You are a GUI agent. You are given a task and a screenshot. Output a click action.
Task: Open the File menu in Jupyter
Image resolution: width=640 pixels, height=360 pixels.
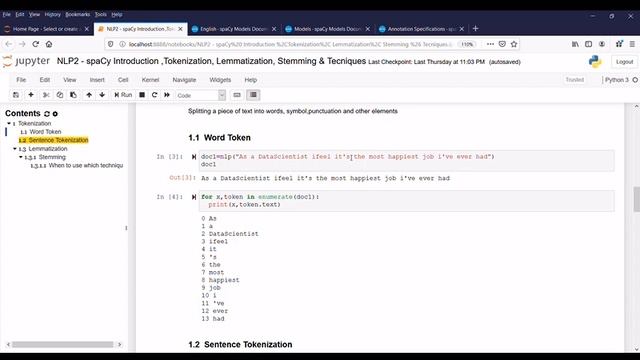coord(21,80)
